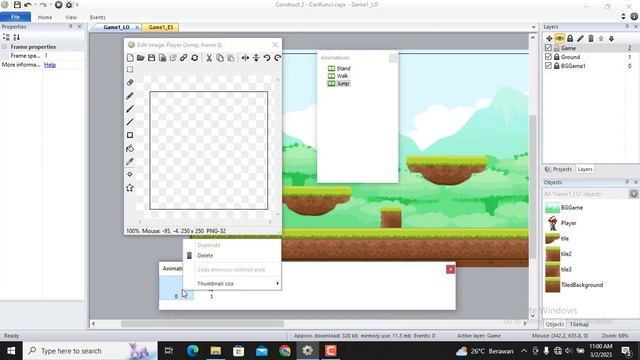Click the image editor vertical scrollbar
This screenshot has height=360, width=640.
click(278, 147)
